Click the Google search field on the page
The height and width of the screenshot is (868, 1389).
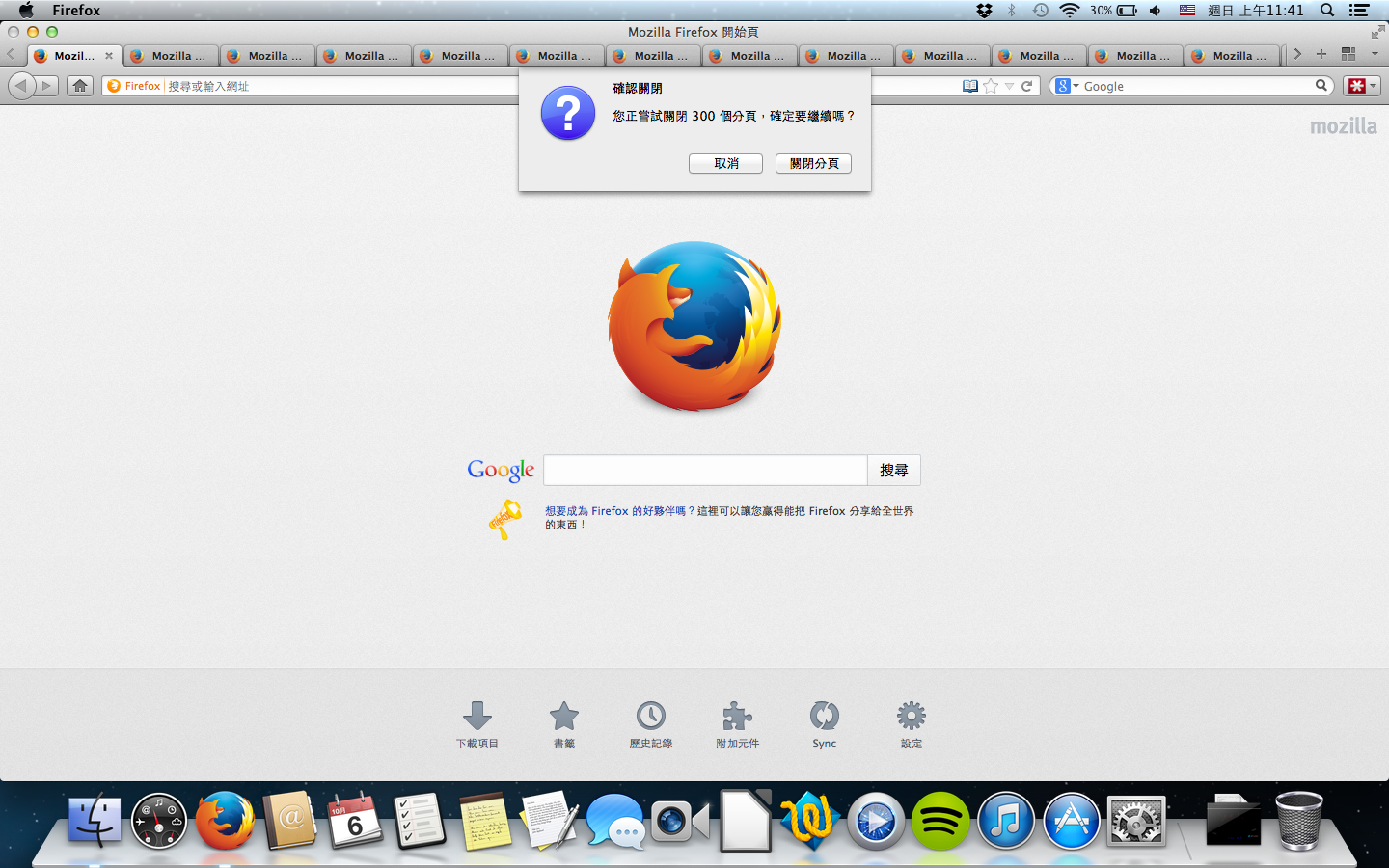pyautogui.click(x=705, y=471)
